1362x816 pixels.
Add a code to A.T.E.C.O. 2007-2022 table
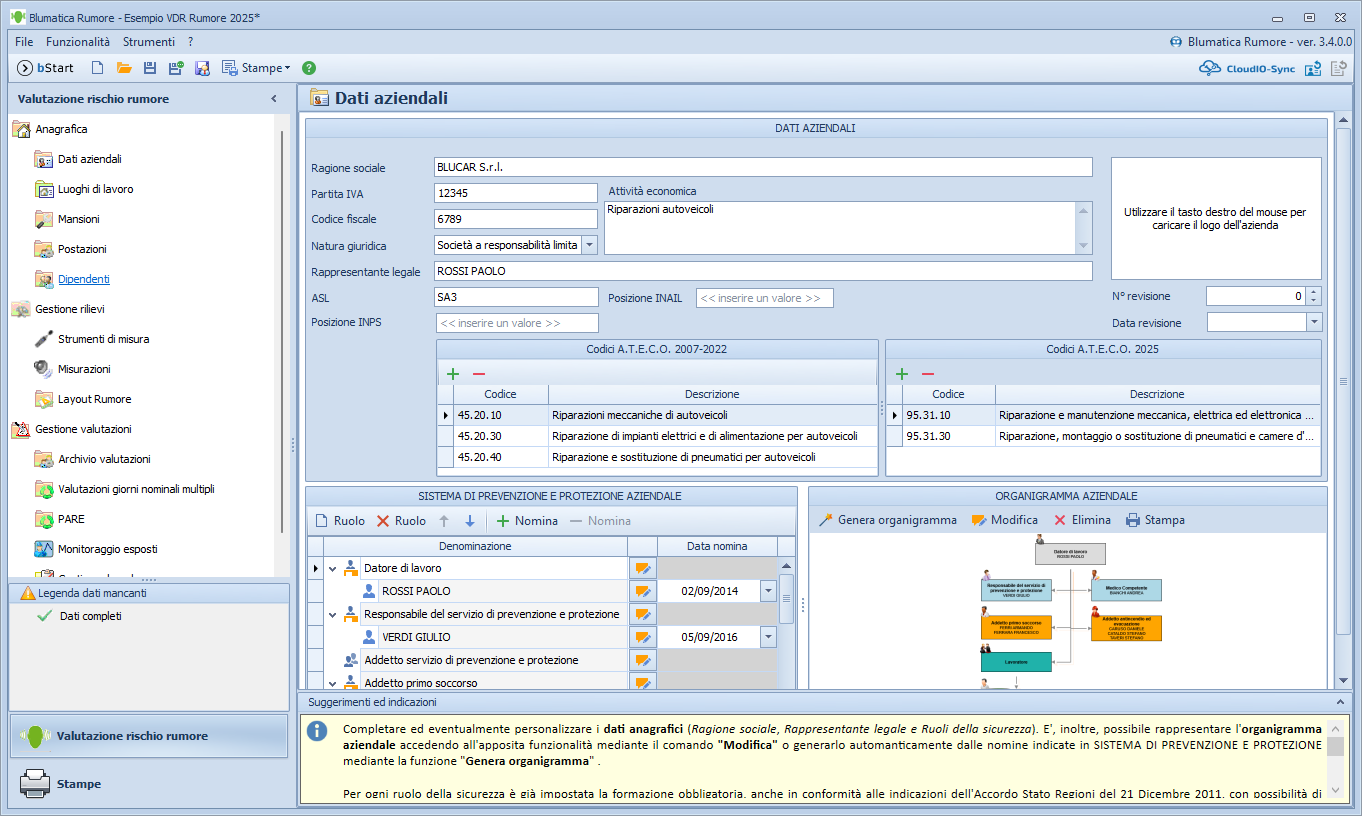tap(453, 373)
